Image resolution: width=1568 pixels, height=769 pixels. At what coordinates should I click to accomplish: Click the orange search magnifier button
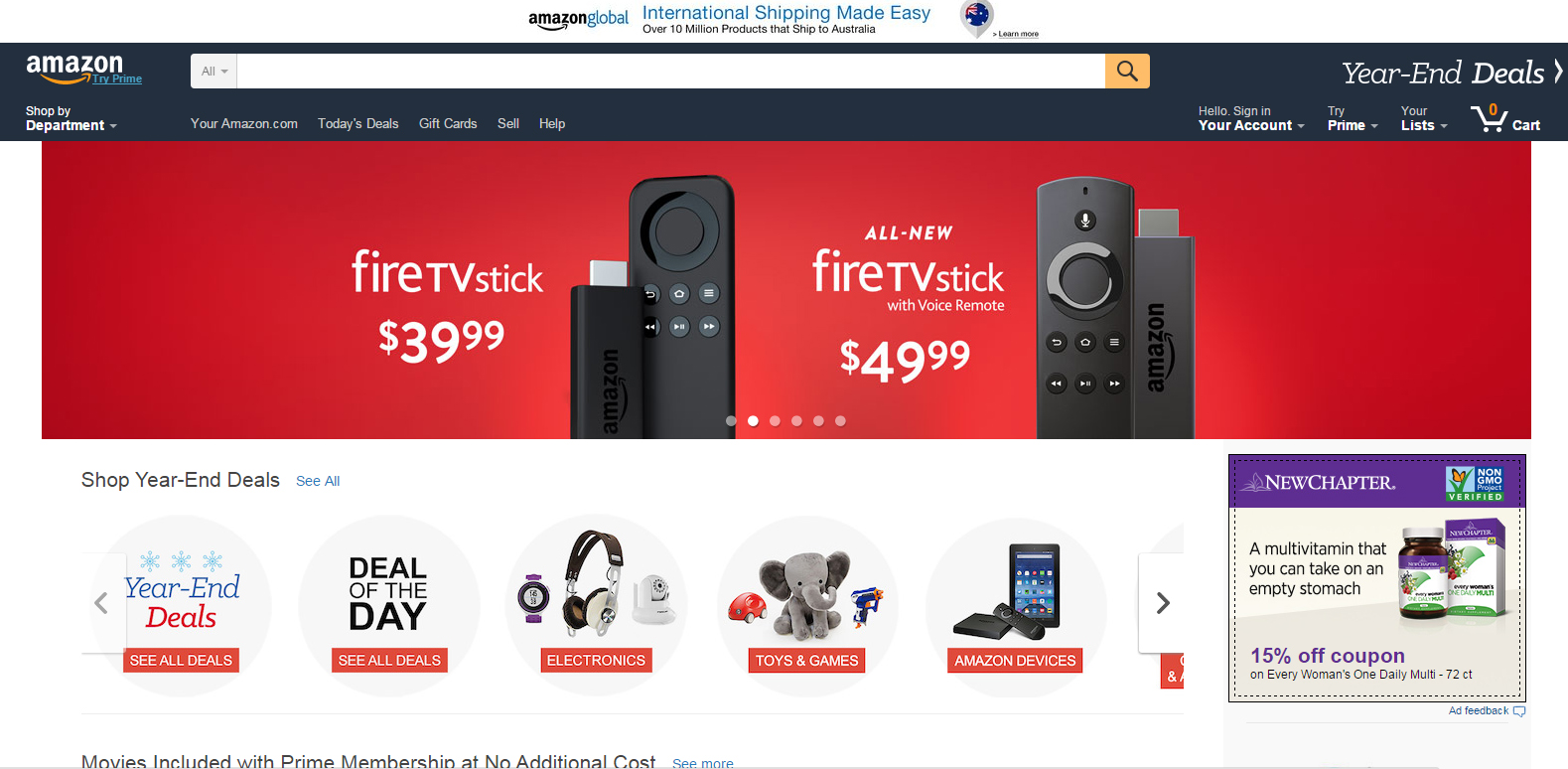(1127, 71)
